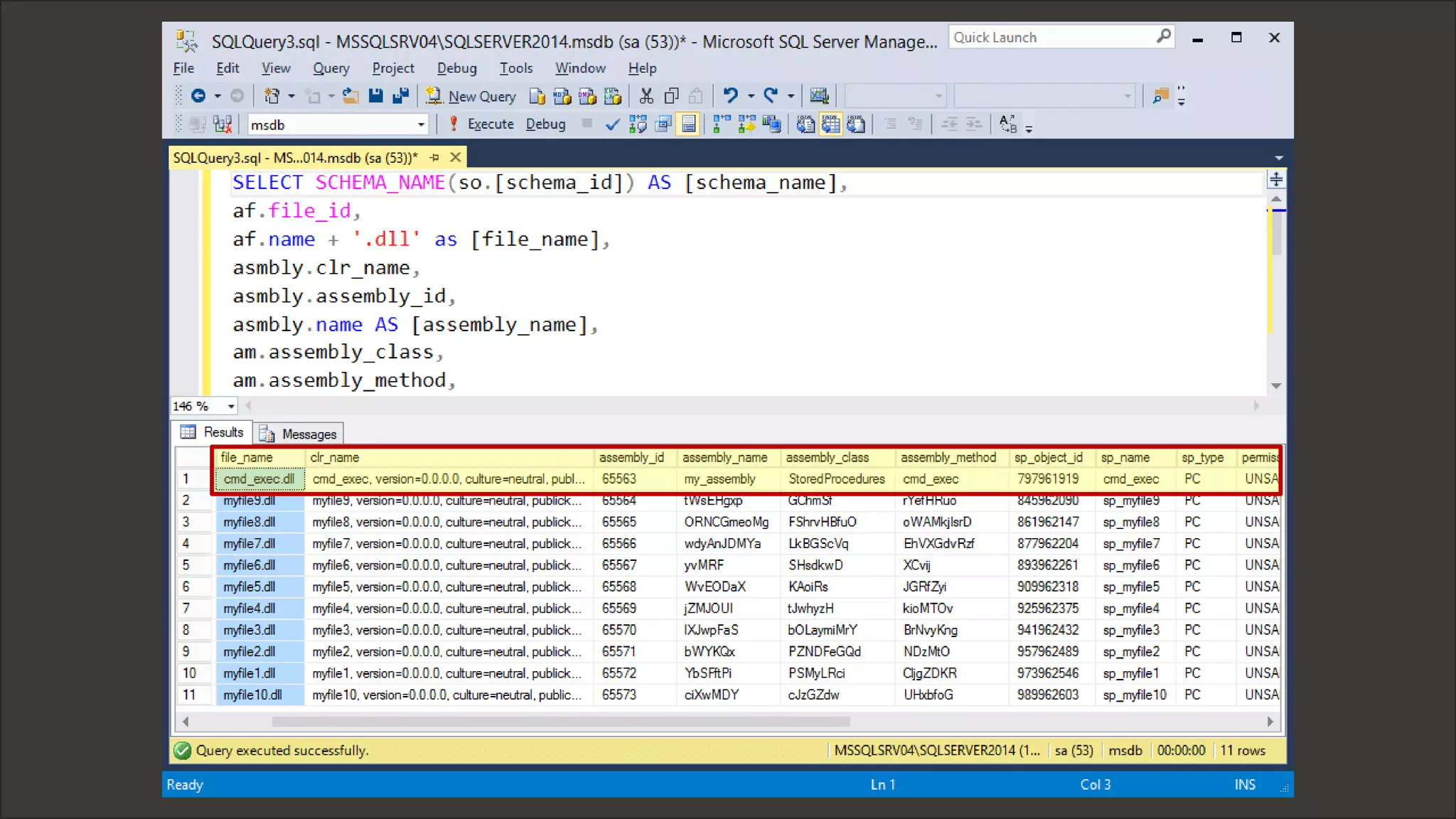Screen dimensions: 1456x819
Task: Click the Quick Launch search magnifier
Action: (1163, 37)
